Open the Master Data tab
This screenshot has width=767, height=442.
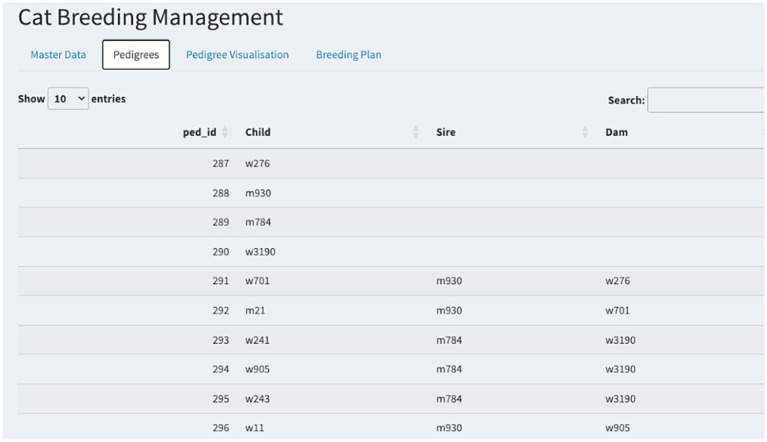[x=58, y=55]
